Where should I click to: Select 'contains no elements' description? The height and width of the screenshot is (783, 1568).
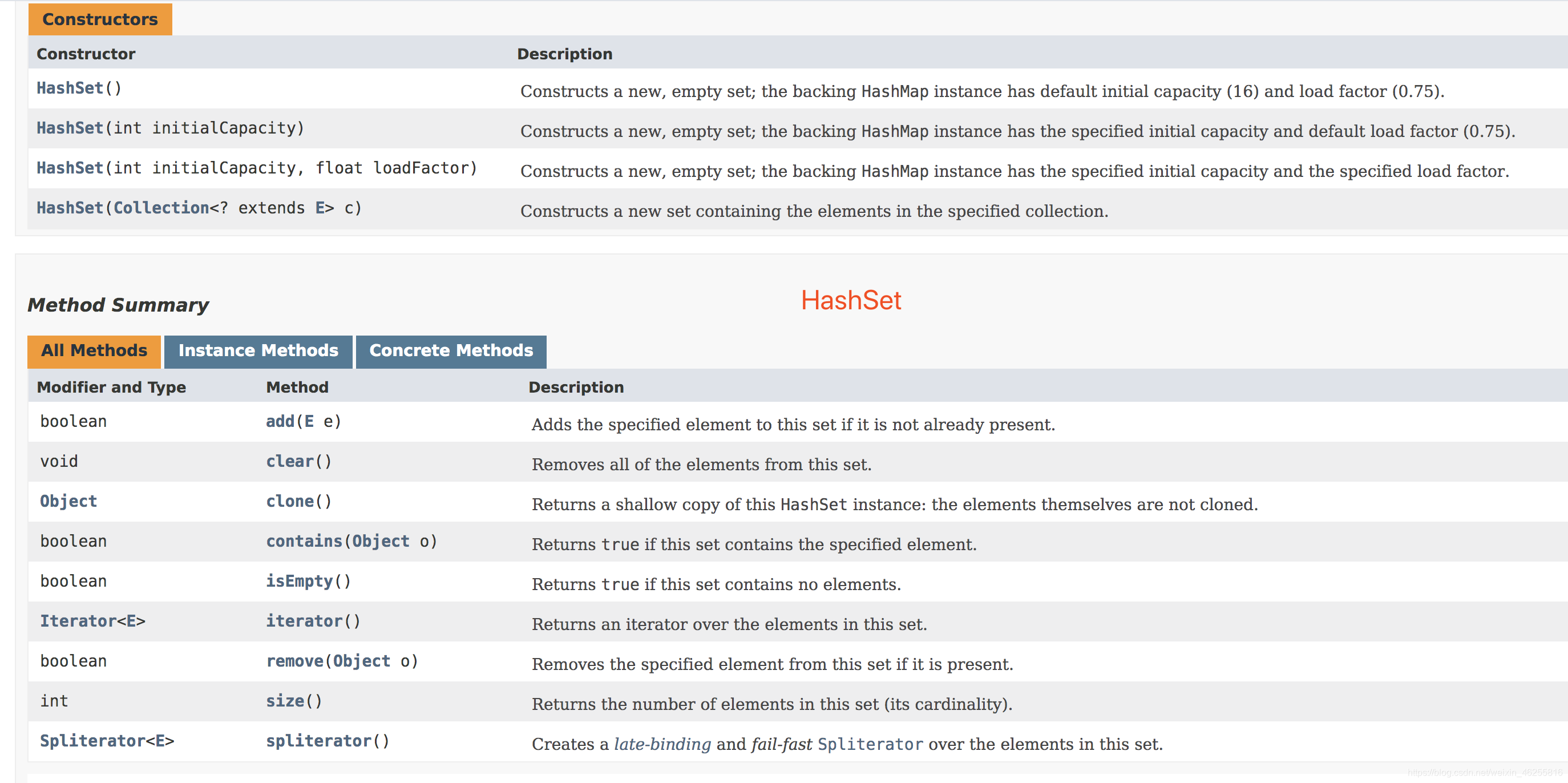pos(717,584)
